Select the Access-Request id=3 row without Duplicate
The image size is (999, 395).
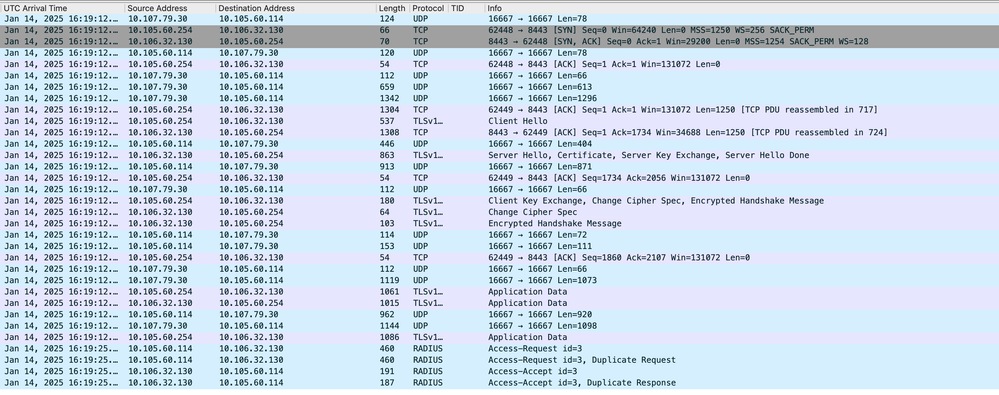500,348
